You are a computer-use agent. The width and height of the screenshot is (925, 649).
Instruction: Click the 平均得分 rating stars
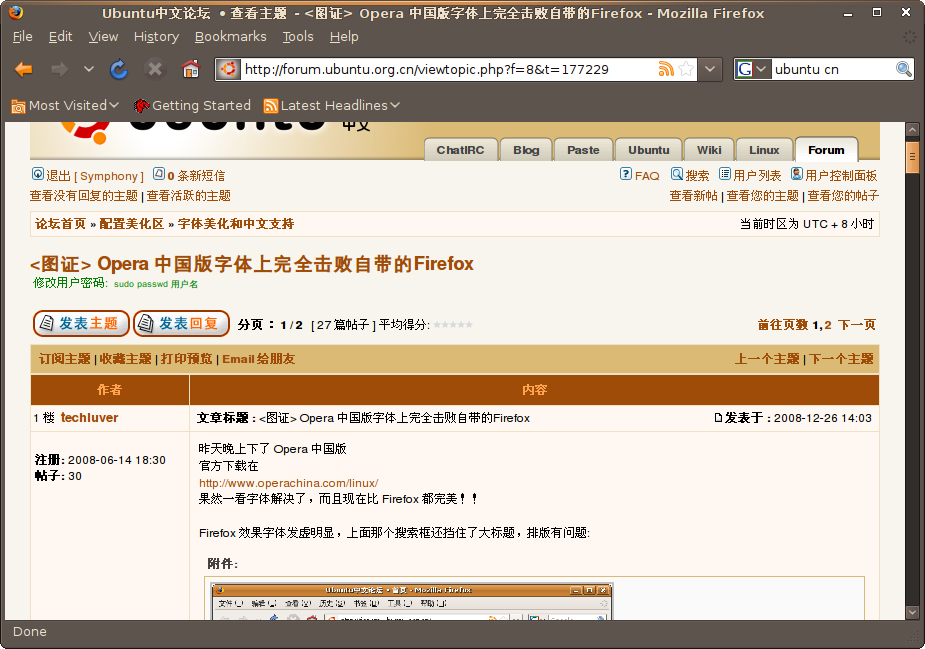(453, 324)
